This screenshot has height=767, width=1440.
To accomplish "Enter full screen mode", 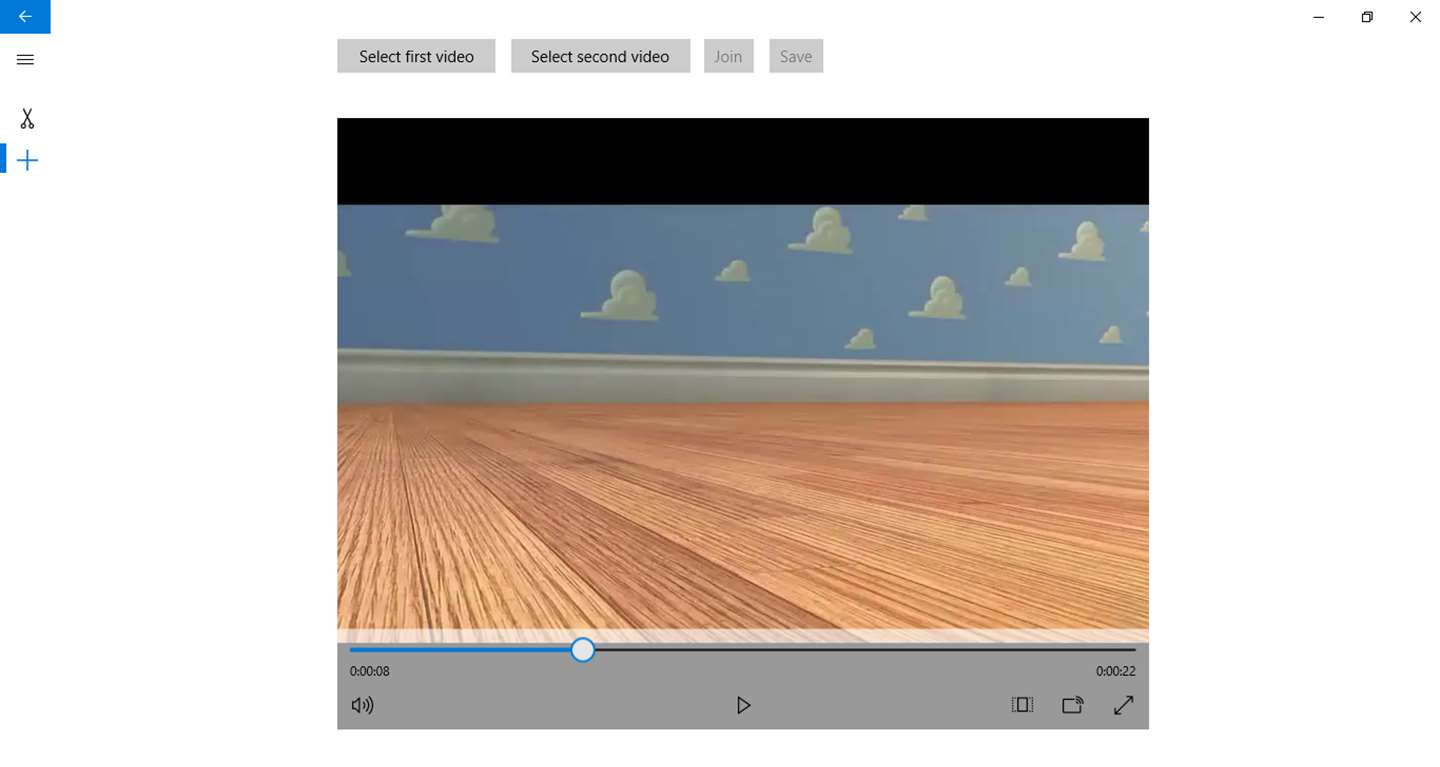I will [1124, 705].
